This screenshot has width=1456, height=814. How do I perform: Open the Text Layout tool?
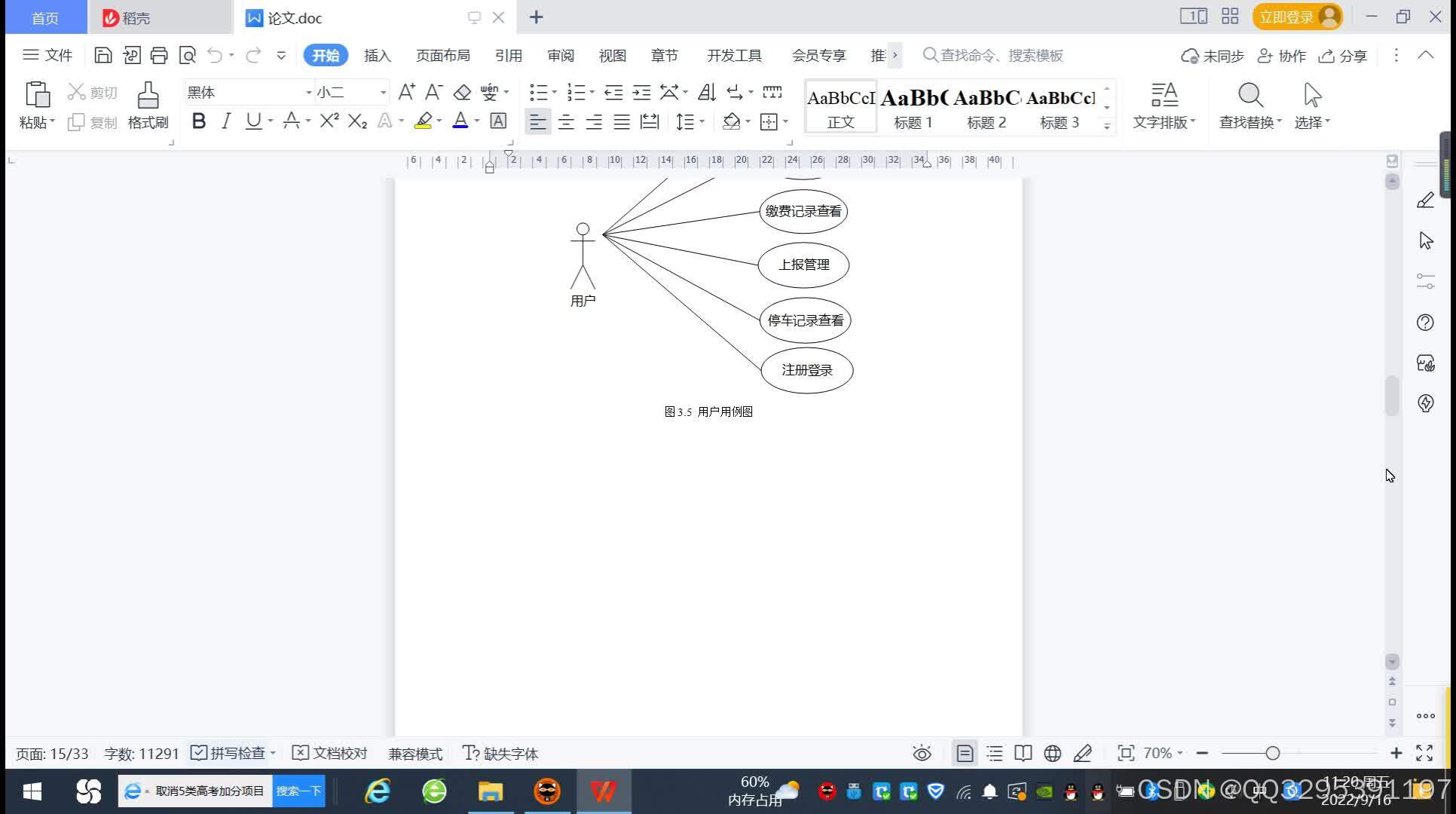(x=1164, y=106)
